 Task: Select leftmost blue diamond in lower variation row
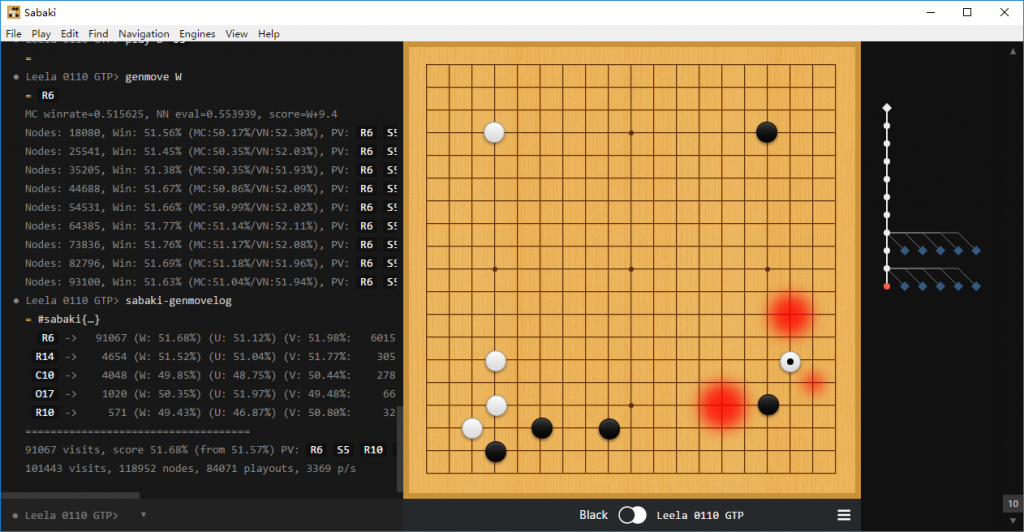(x=904, y=286)
